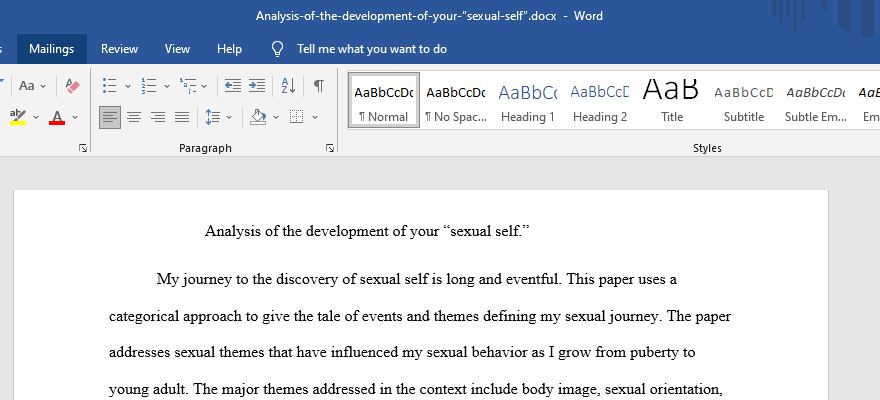This screenshot has height=400, width=880.
Task: Expand the font color dropdown arrow
Action: click(75, 117)
